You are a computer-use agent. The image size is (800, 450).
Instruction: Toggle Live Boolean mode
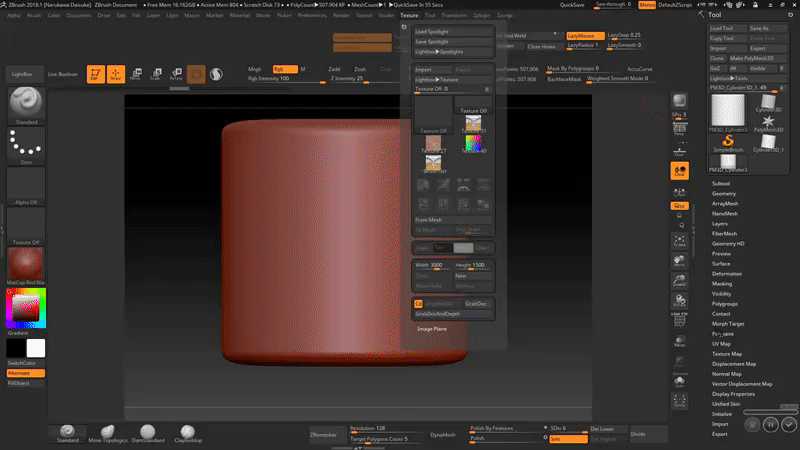(63, 74)
